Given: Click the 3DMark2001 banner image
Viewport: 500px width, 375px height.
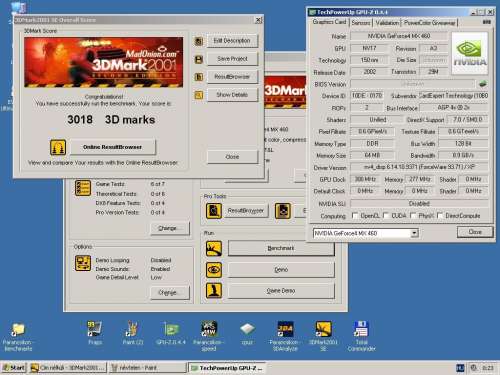Looking at the screenshot, I should point(103,62).
